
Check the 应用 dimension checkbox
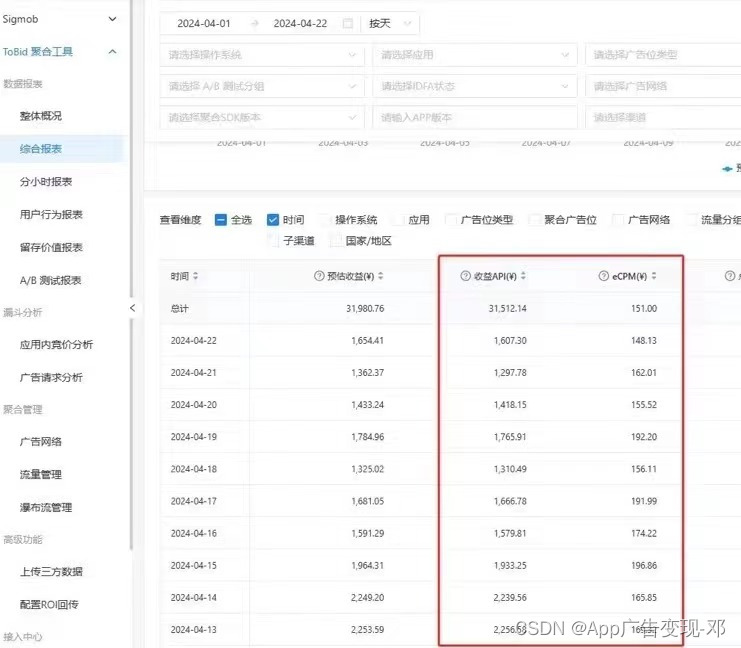398,220
